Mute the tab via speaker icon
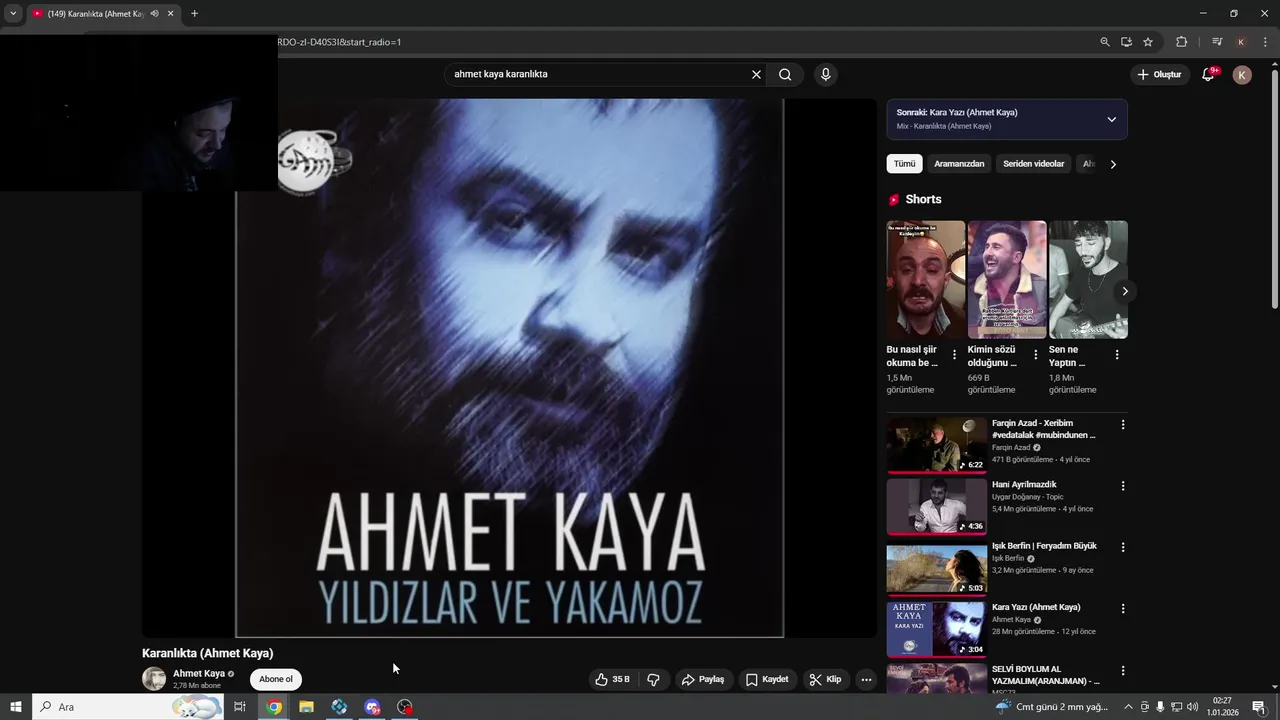 (154, 14)
